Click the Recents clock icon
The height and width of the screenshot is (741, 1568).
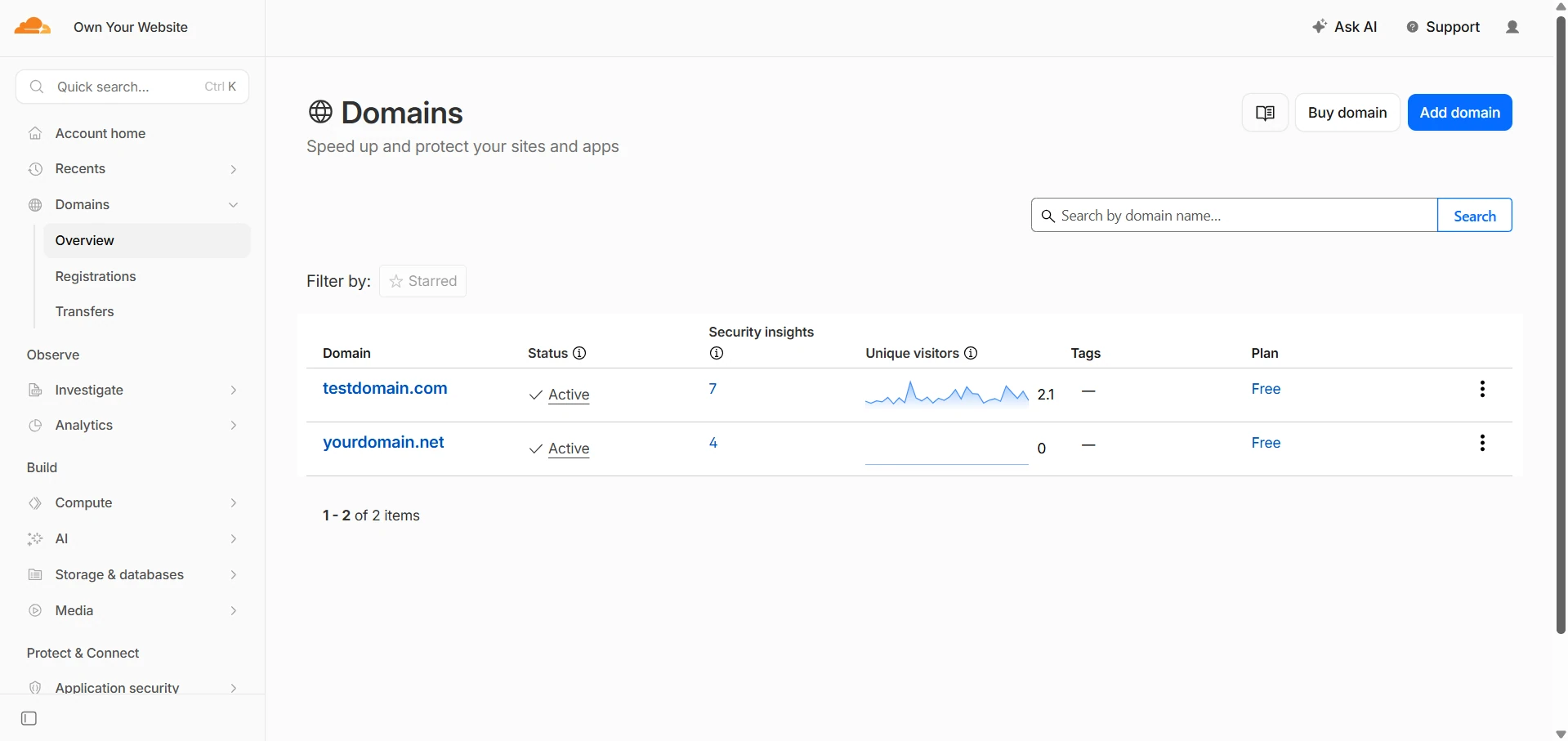click(x=35, y=169)
